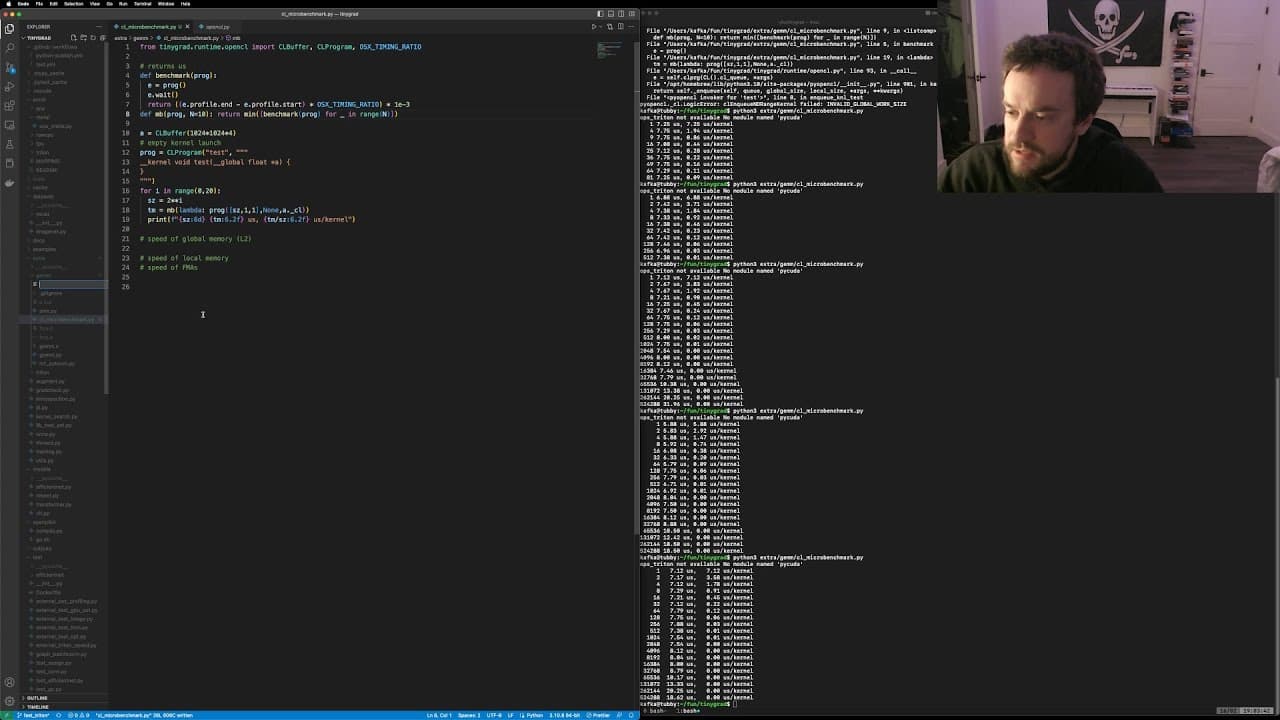Screen dimensions: 1280x720
Task: Toggle secondary side bar layout icon
Action: pyautogui.click(x=622, y=14)
